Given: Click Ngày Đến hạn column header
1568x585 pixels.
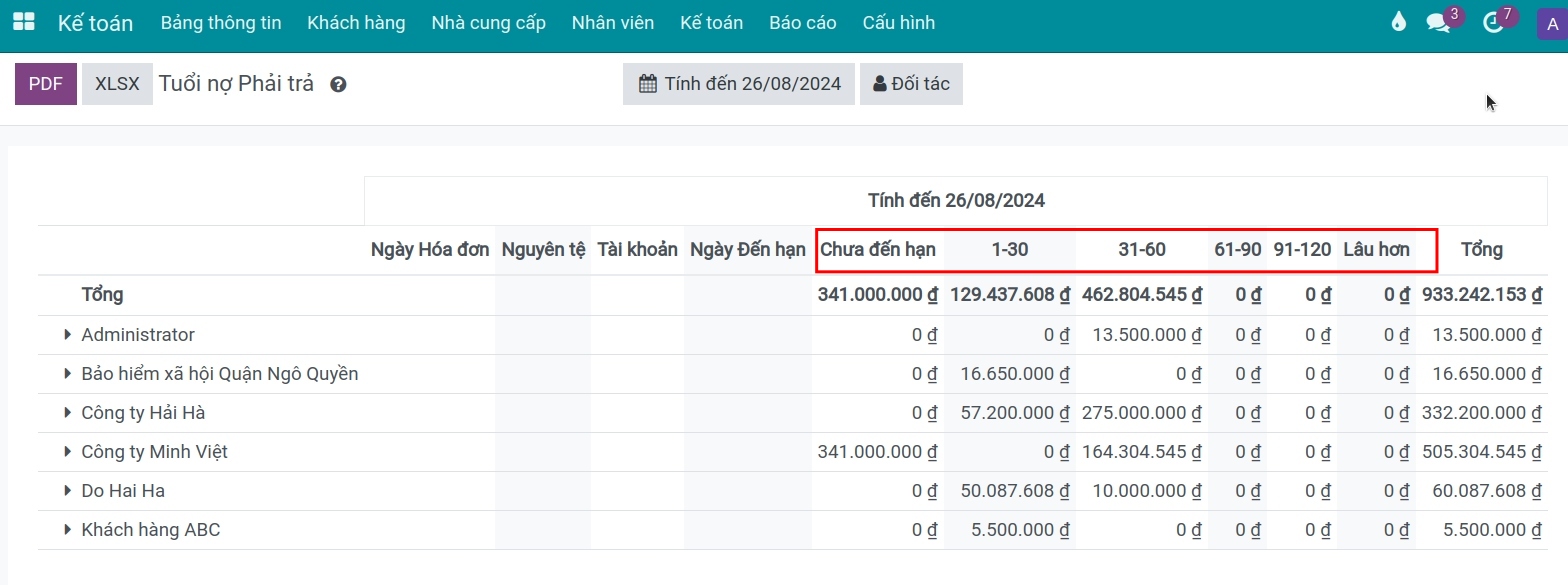Looking at the screenshot, I should [x=748, y=249].
